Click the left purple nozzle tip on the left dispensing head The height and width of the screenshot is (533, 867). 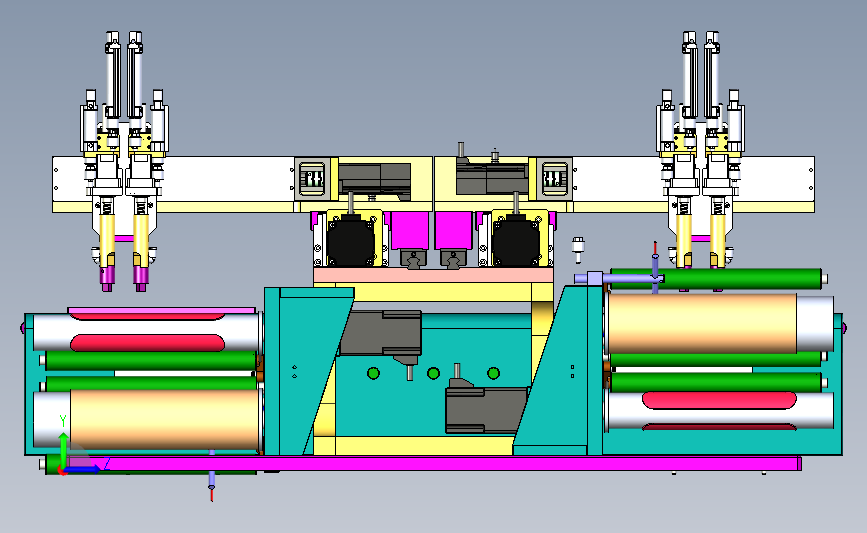[x=107, y=279]
